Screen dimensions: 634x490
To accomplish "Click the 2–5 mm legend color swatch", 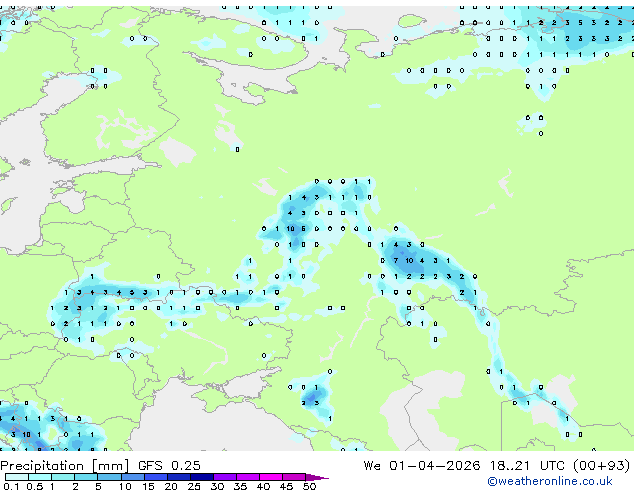I will pos(86,477).
